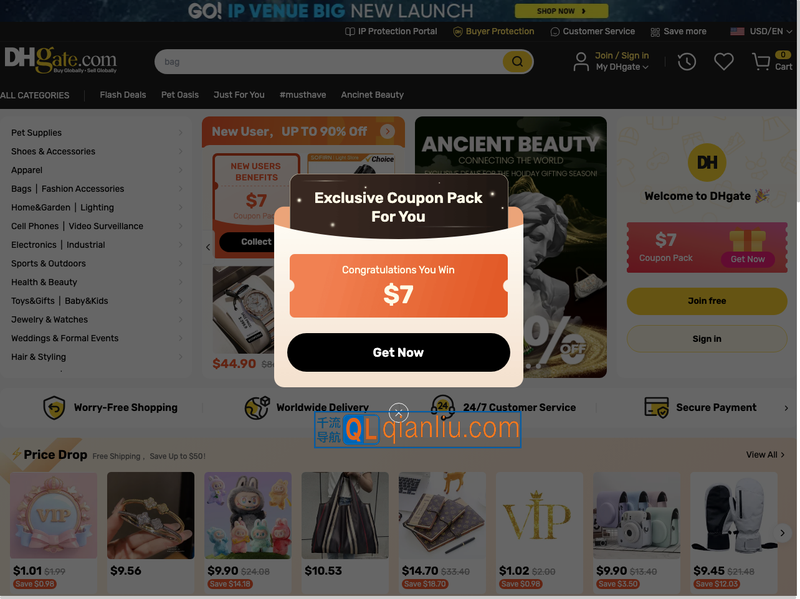Click the Buyer Protection shield icon
This screenshot has width=800, height=599.
click(458, 32)
